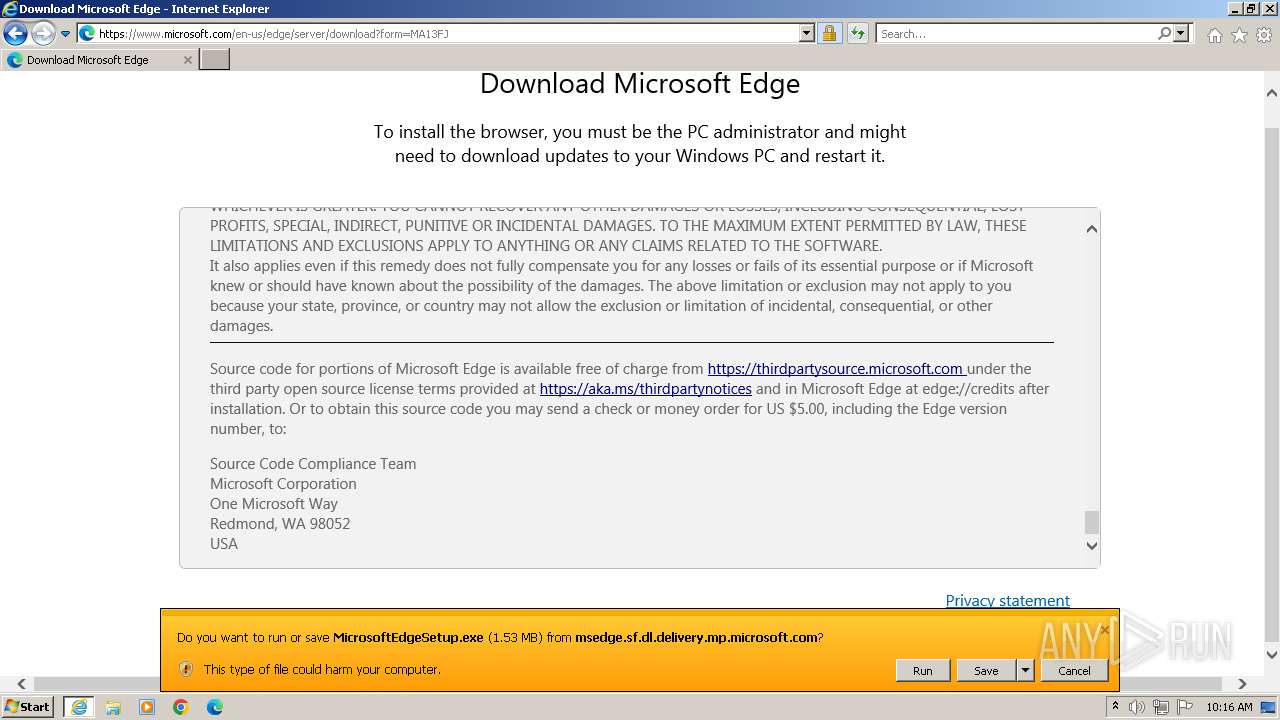
Task: Click the Edge favicon in address bar
Action: [87, 33]
